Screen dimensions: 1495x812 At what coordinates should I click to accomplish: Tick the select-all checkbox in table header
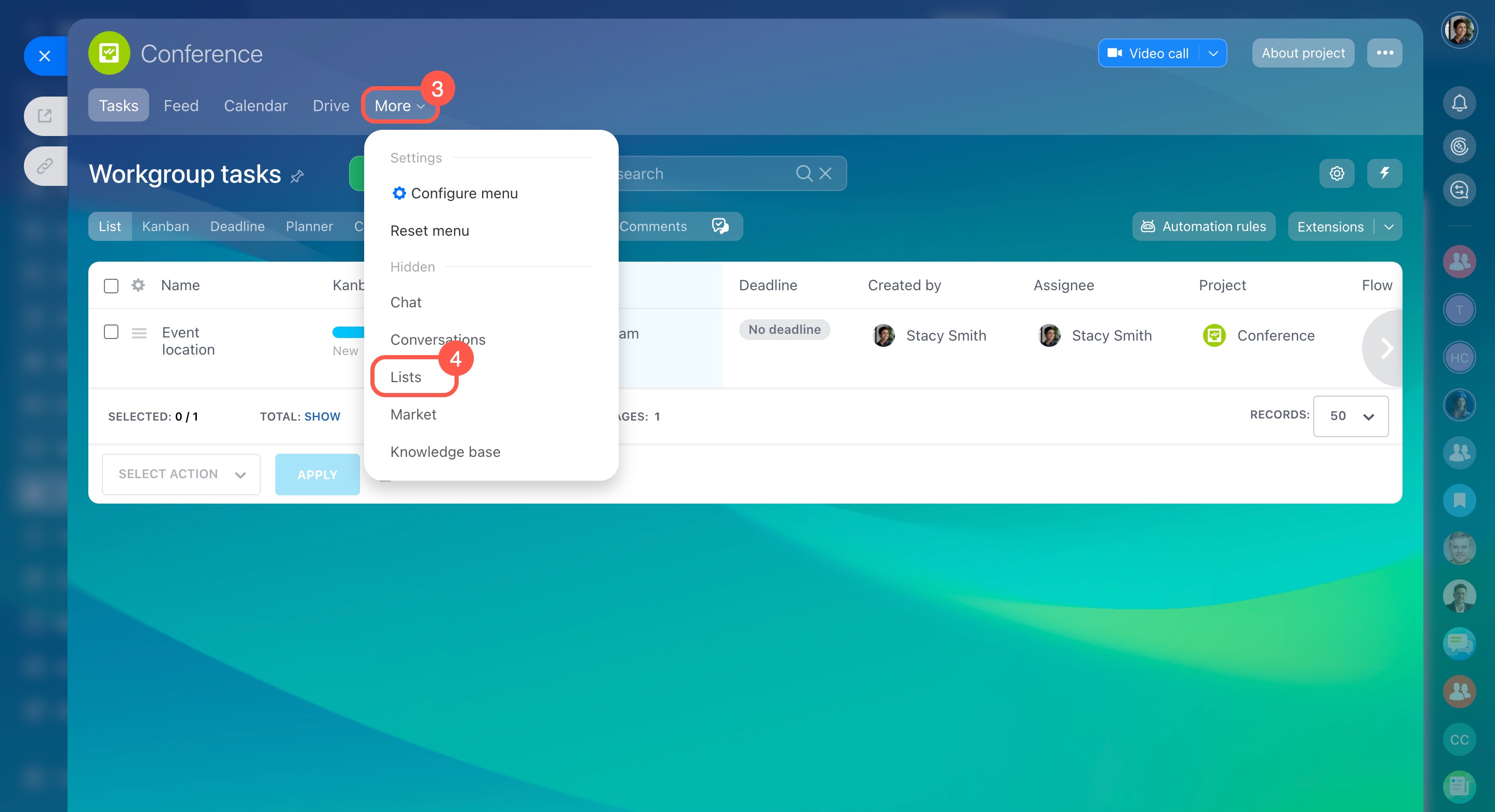pos(111,286)
